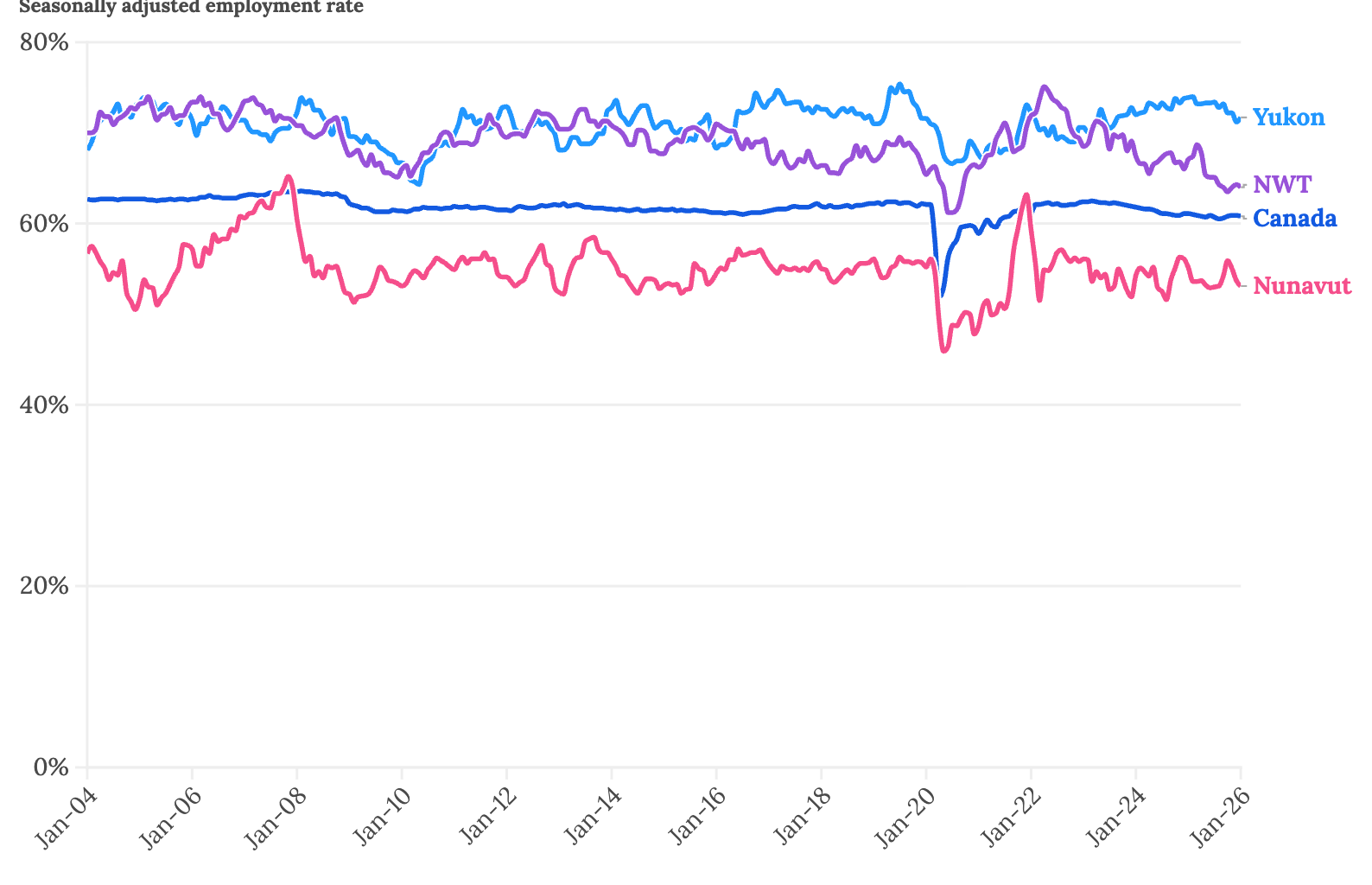The image size is (1372, 885).
Task: Select the NWT series label
Action: point(1282,184)
